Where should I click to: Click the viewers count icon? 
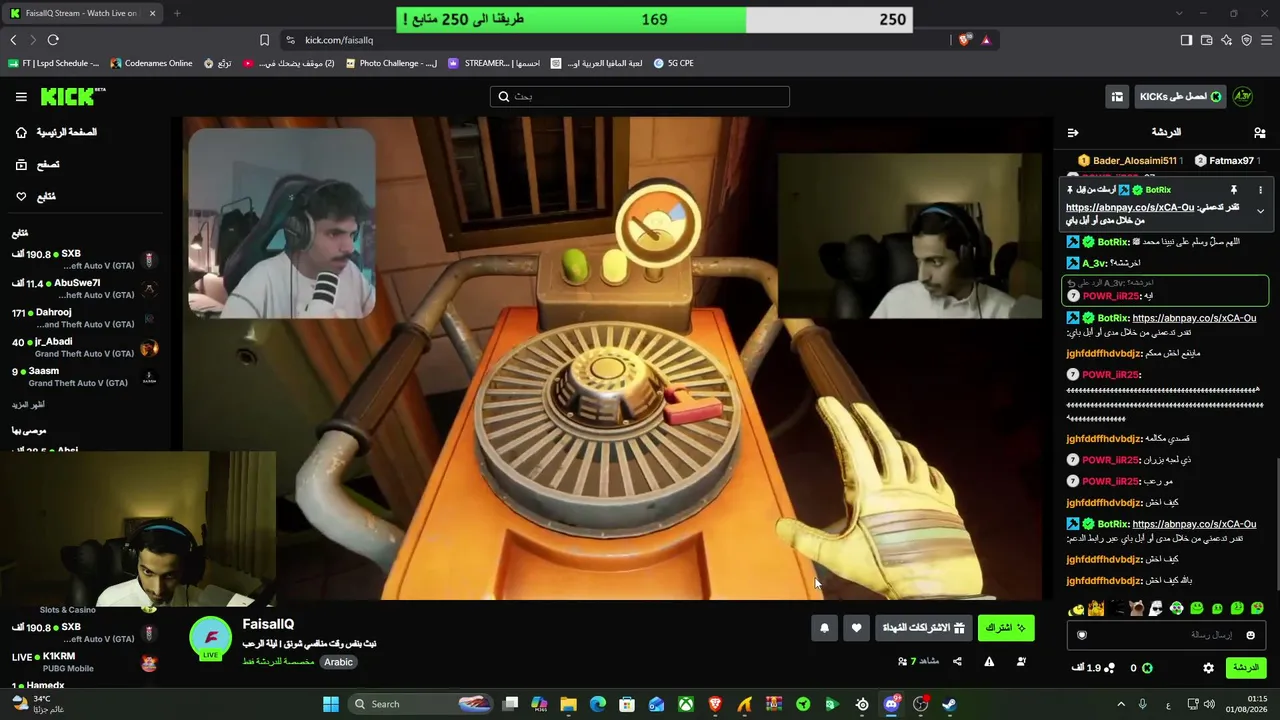click(902, 661)
